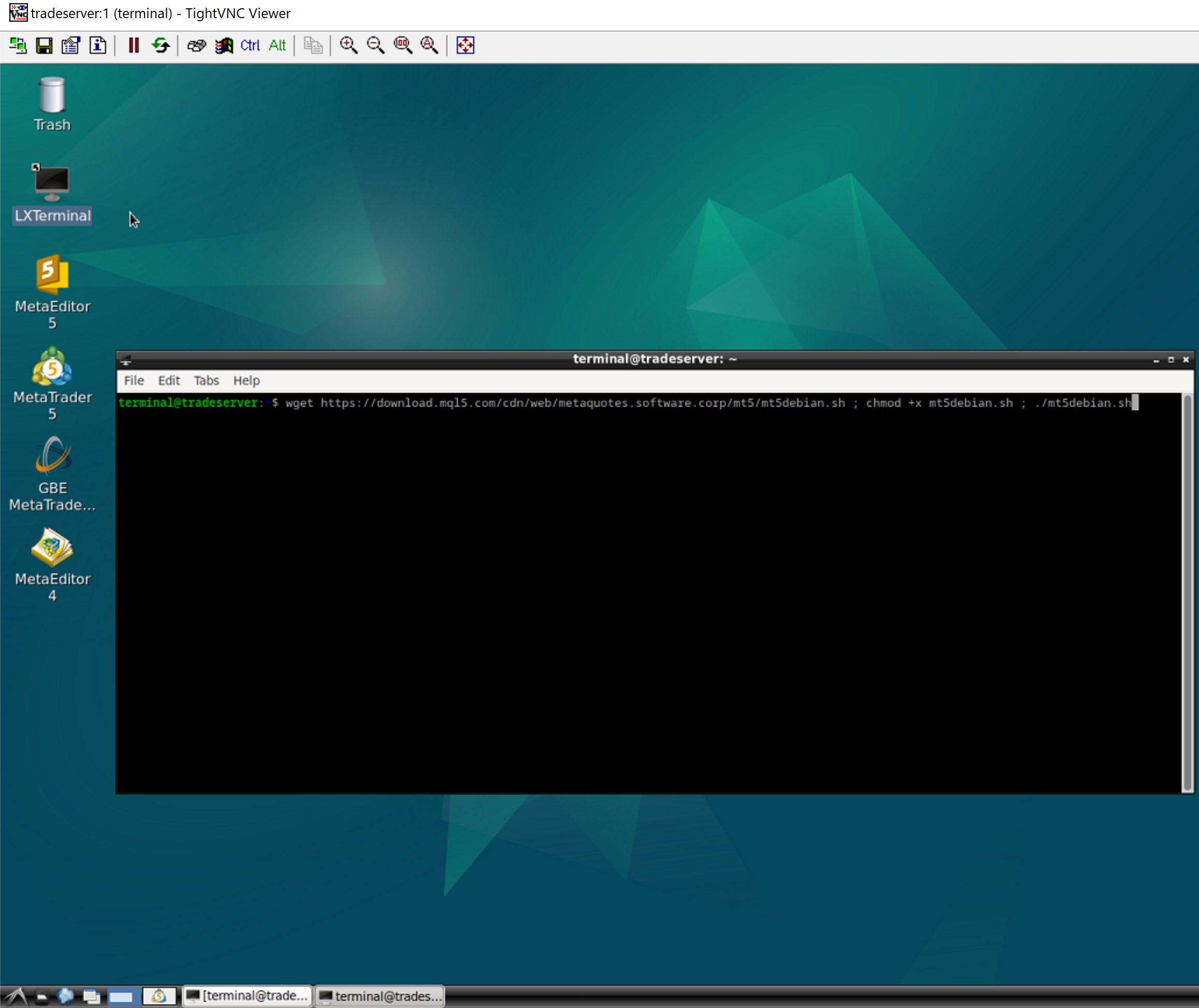Viewport: 1199px width, 1008px height.
Task: Open the terminal window menu icon in title bar
Action: (x=126, y=359)
